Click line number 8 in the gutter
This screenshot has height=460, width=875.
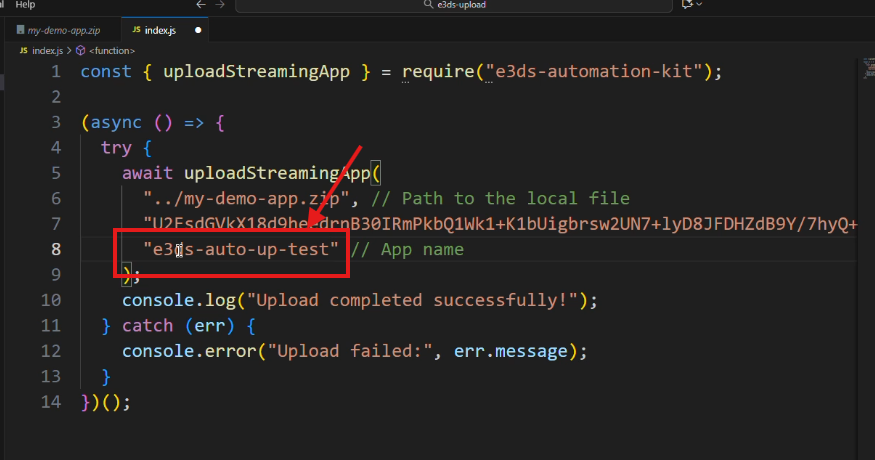tap(56, 249)
